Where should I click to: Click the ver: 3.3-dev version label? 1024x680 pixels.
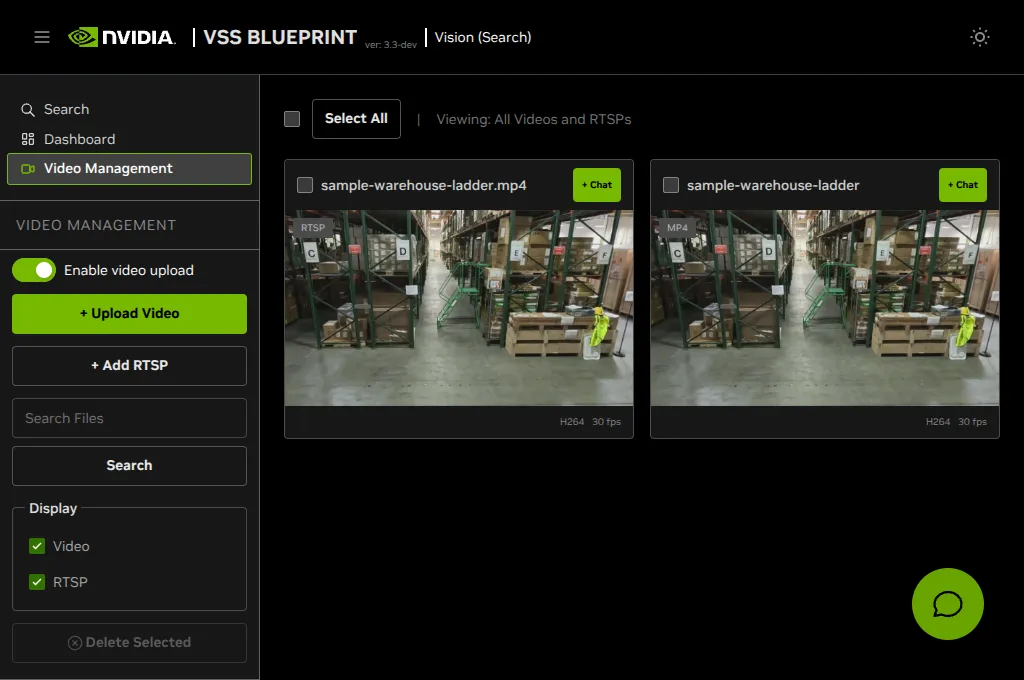391,45
